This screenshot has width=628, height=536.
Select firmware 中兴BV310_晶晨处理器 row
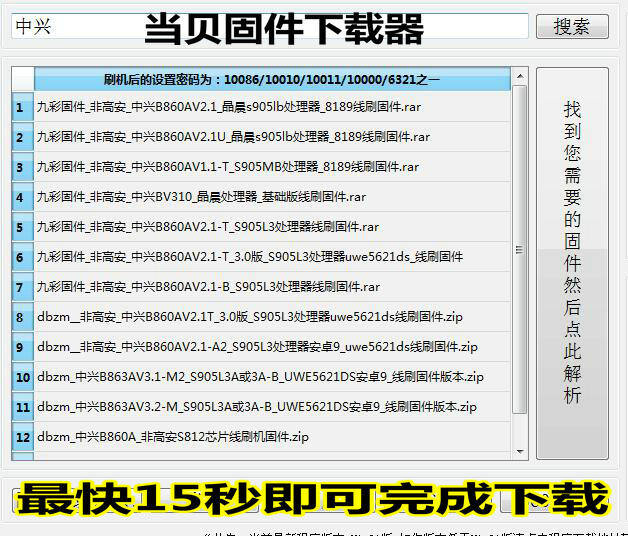click(272, 197)
